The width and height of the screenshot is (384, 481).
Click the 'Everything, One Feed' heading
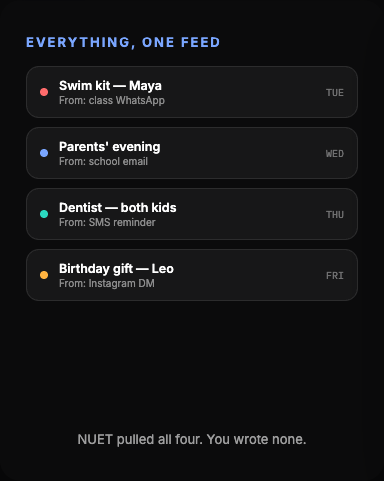pyautogui.click(x=123, y=42)
